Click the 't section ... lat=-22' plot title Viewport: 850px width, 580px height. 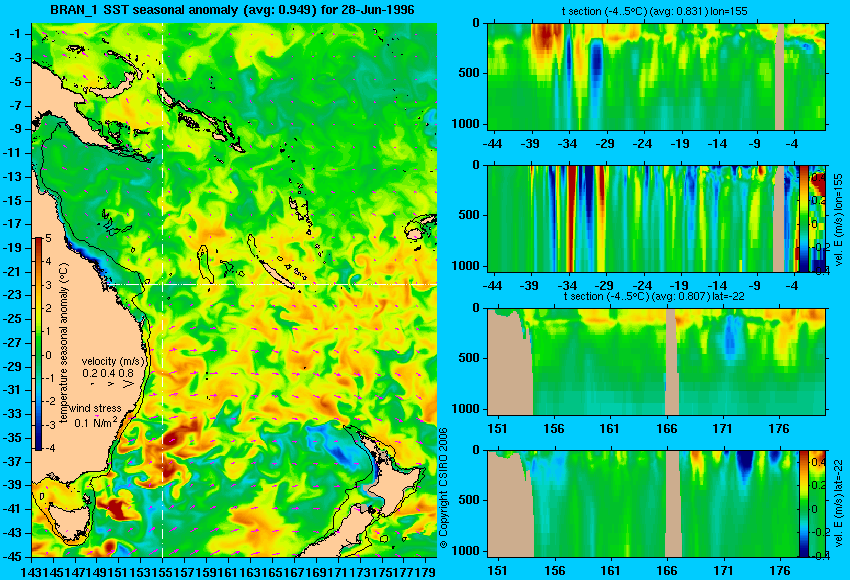[x=654, y=297]
